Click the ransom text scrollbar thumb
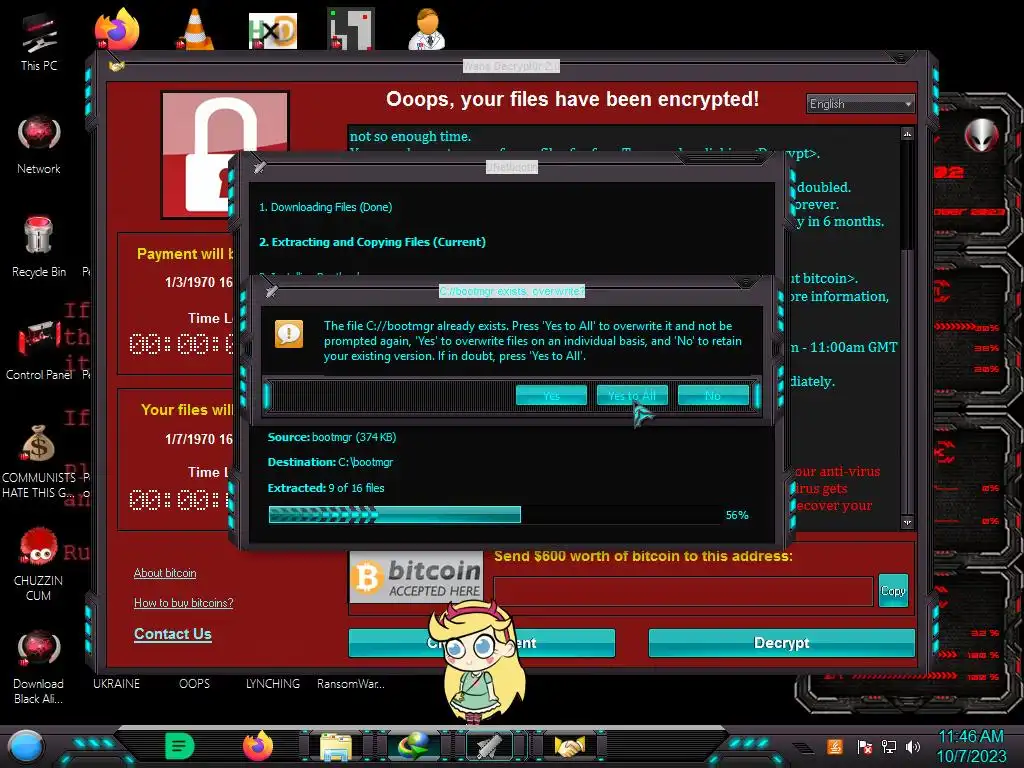The width and height of the screenshot is (1024, 768). pyautogui.click(x=907, y=195)
